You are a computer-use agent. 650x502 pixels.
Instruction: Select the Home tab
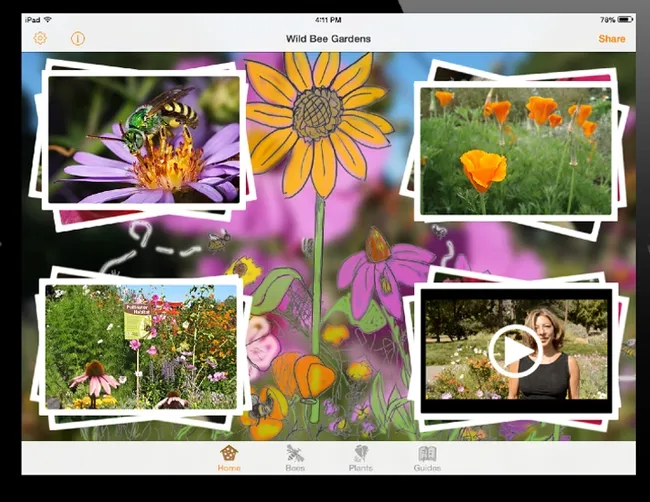[229, 458]
